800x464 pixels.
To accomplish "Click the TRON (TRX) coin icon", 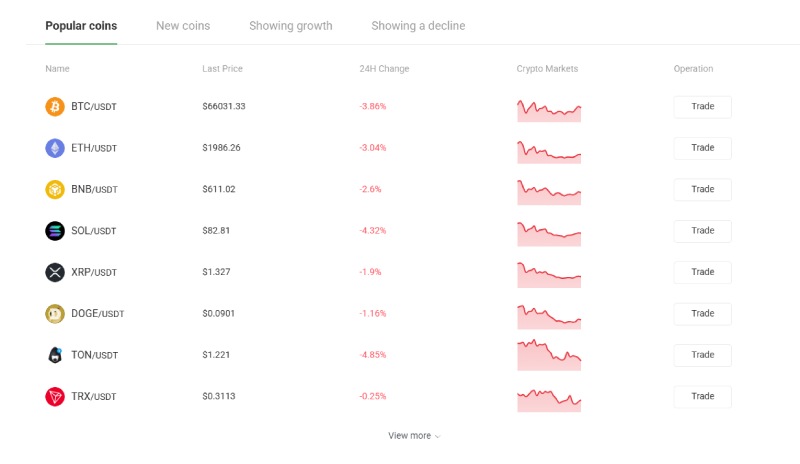I will coord(55,397).
